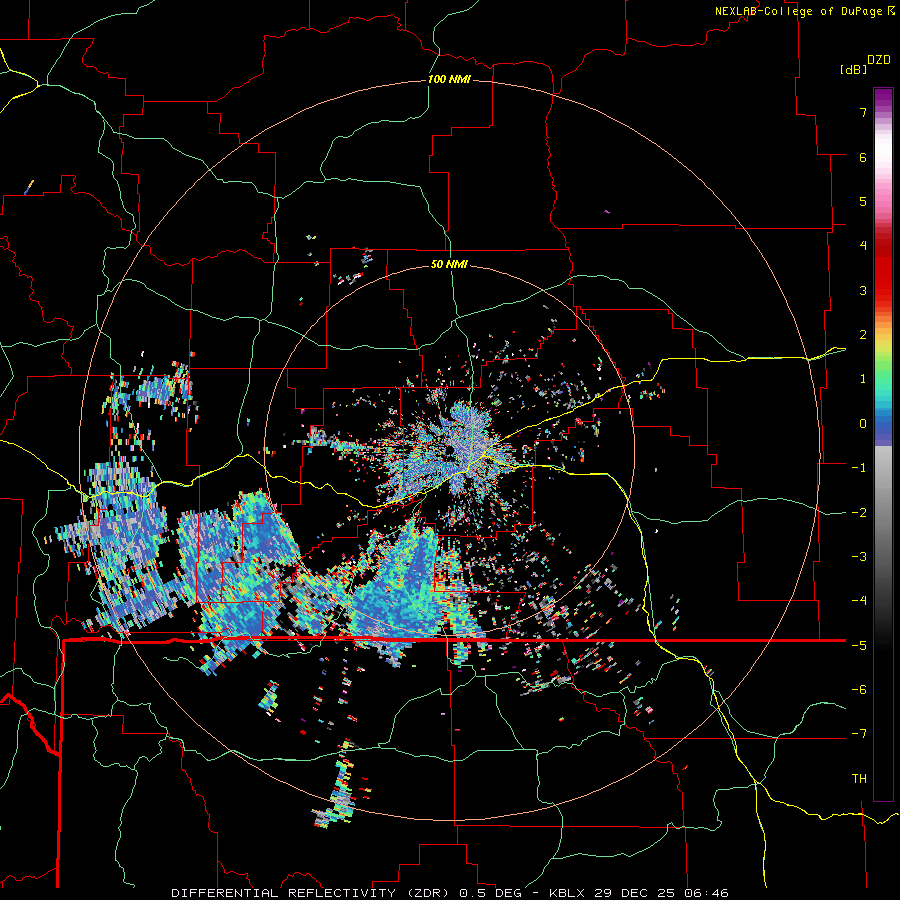Click the 6 value on color scale
900x900 pixels.
coord(863,157)
